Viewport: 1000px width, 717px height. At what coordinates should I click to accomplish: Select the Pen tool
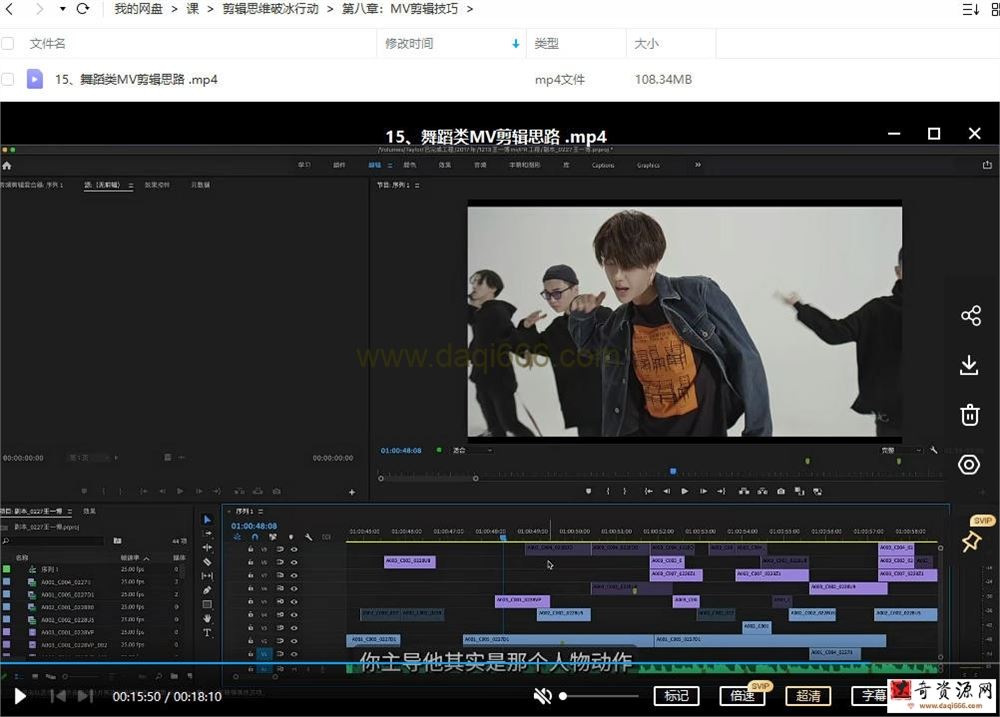click(x=207, y=590)
